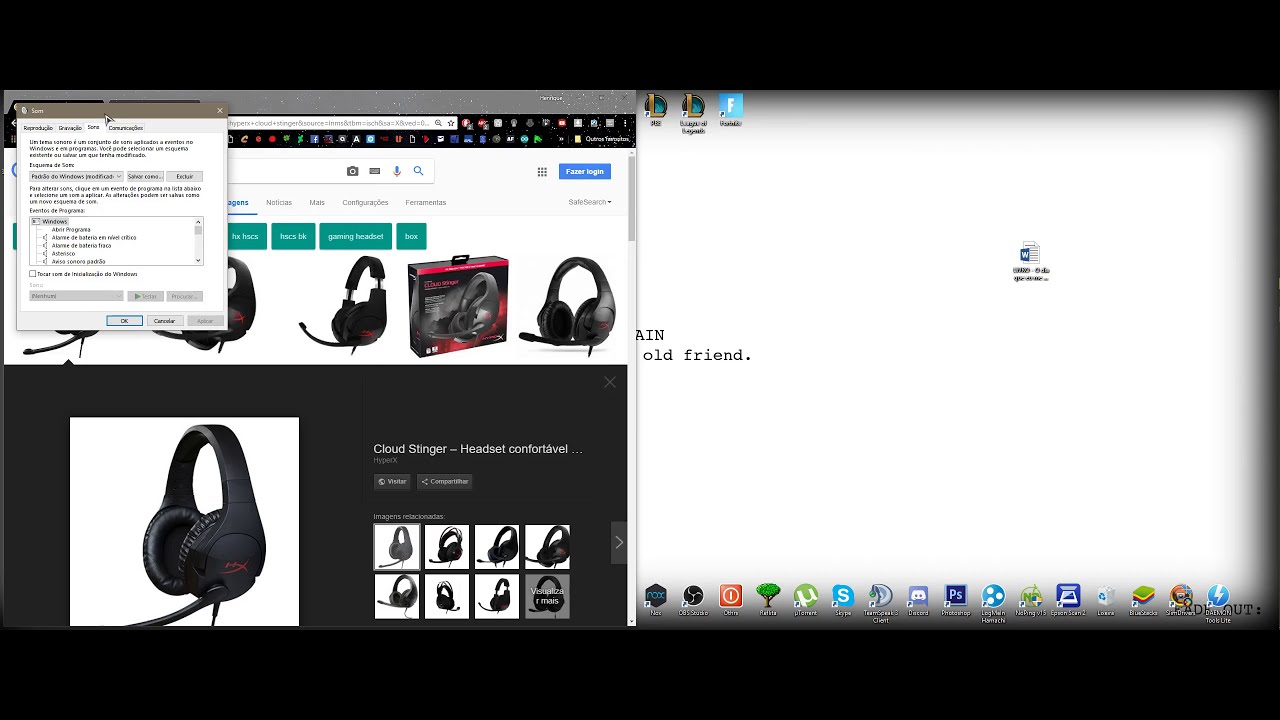Click the Visitar button for the image
The height and width of the screenshot is (720, 1280).
392,481
